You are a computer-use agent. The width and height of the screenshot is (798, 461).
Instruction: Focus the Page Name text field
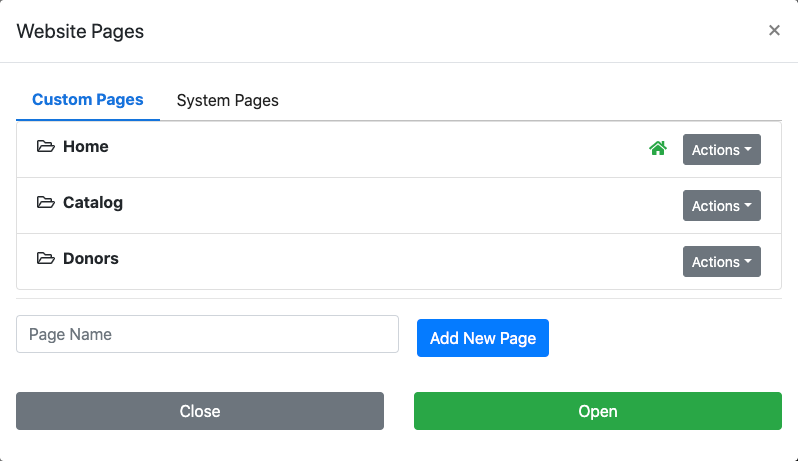point(207,334)
